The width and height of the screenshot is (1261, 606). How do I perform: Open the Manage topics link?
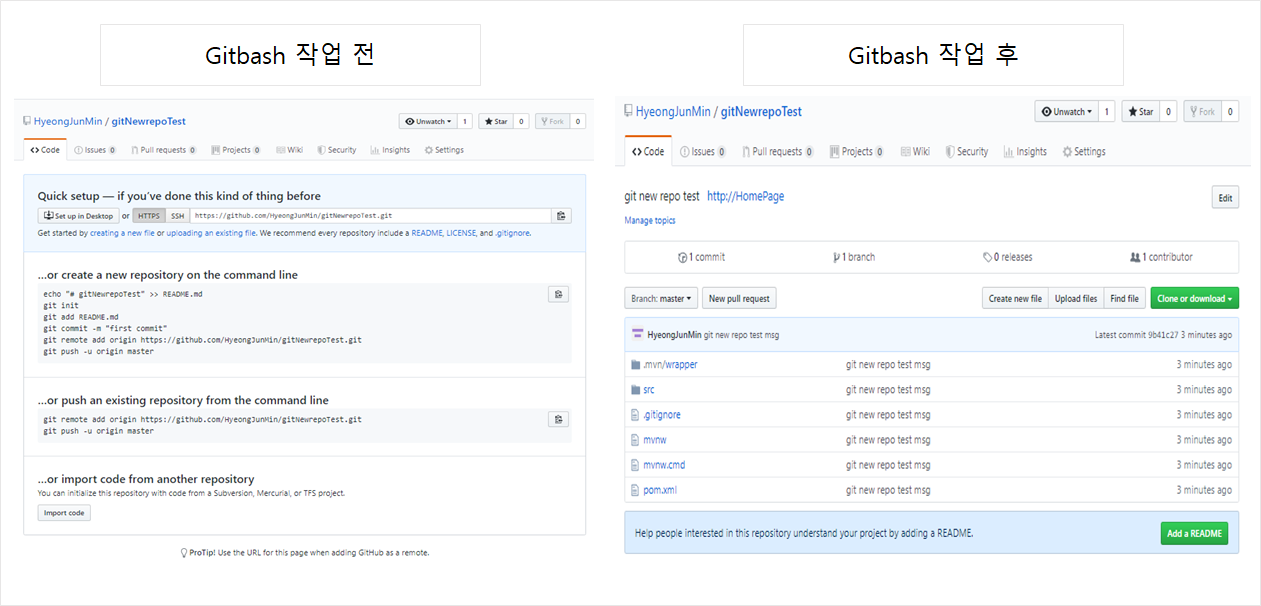point(650,220)
